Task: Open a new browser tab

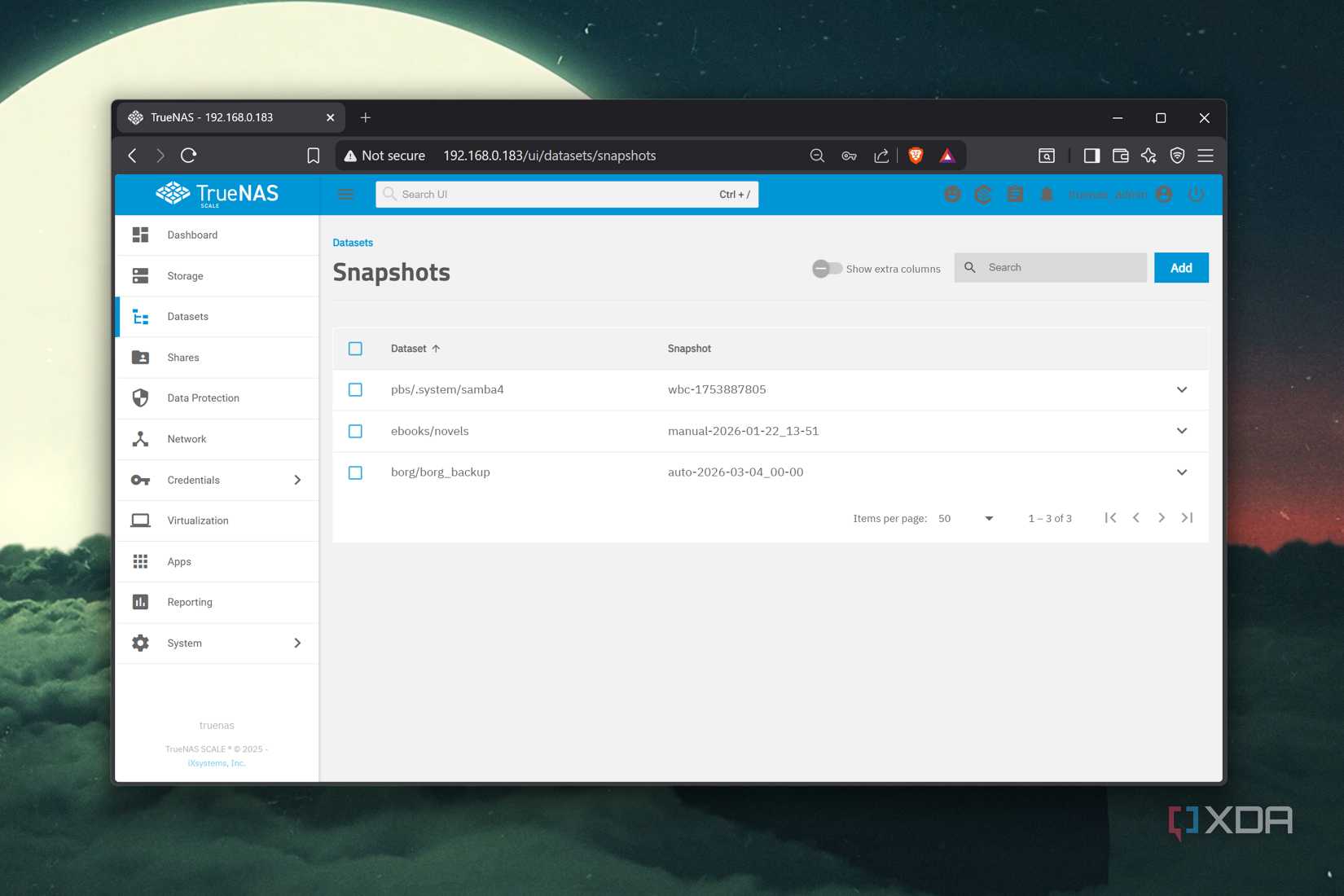Action: click(366, 117)
